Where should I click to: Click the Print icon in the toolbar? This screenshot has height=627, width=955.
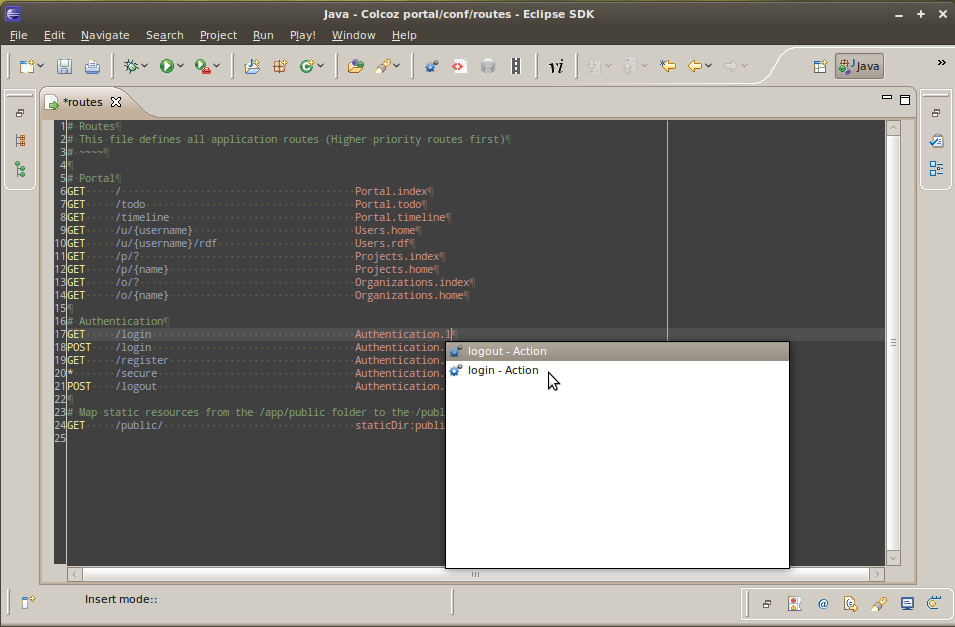point(92,67)
